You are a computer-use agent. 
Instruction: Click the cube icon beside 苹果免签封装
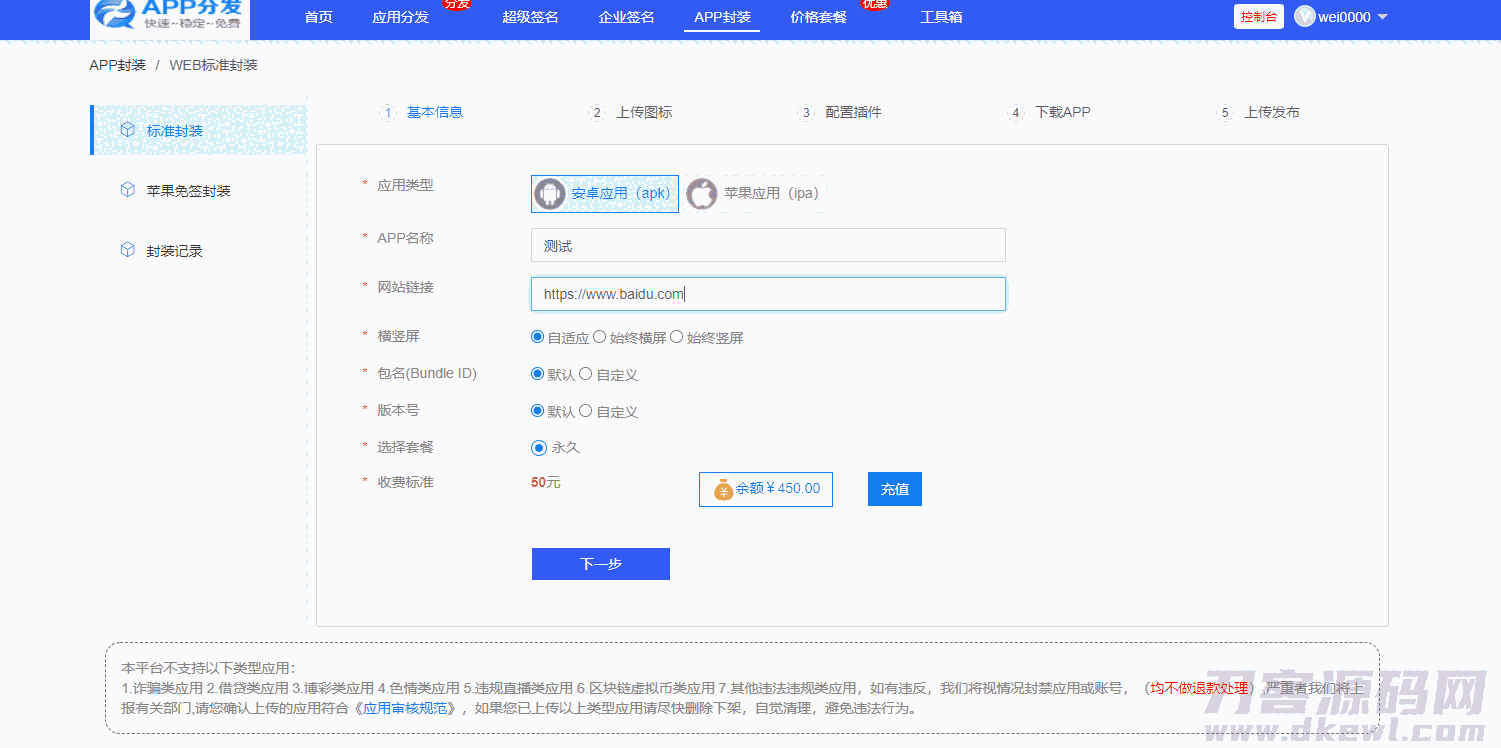point(127,190)
